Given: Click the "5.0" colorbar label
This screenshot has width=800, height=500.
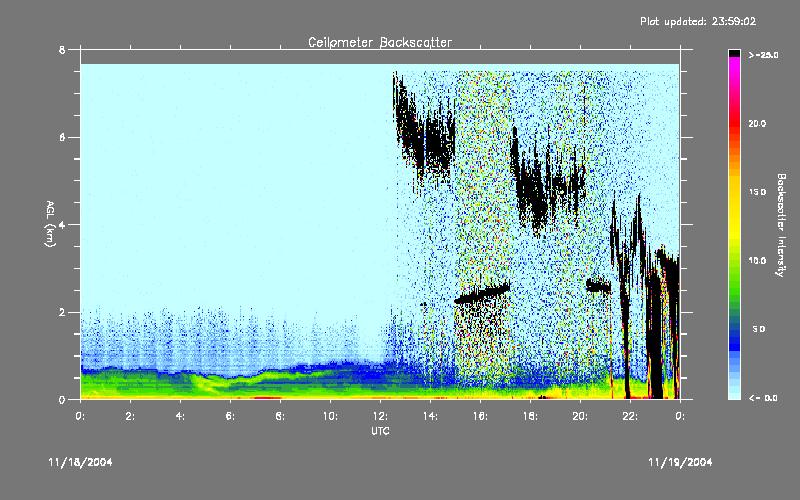Looking at the screenshot, I should pyautogui.click(x=759, y=329).
